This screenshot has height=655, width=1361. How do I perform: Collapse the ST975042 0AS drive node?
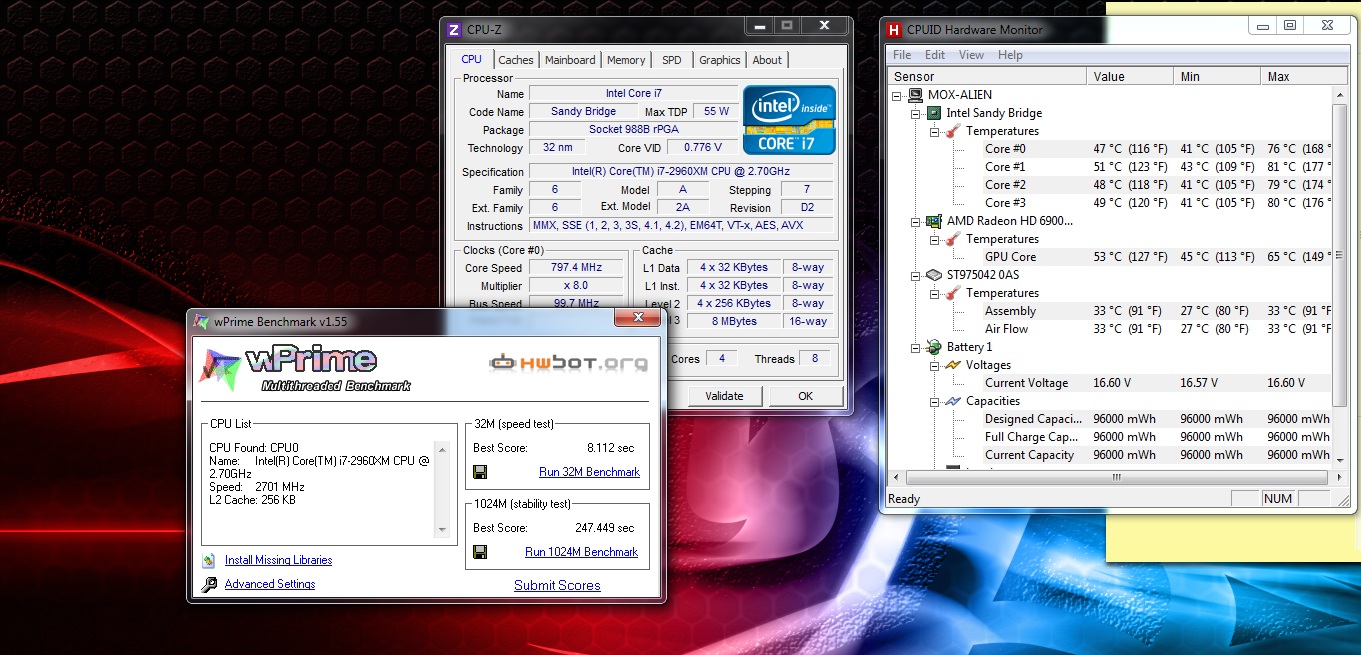915,275
